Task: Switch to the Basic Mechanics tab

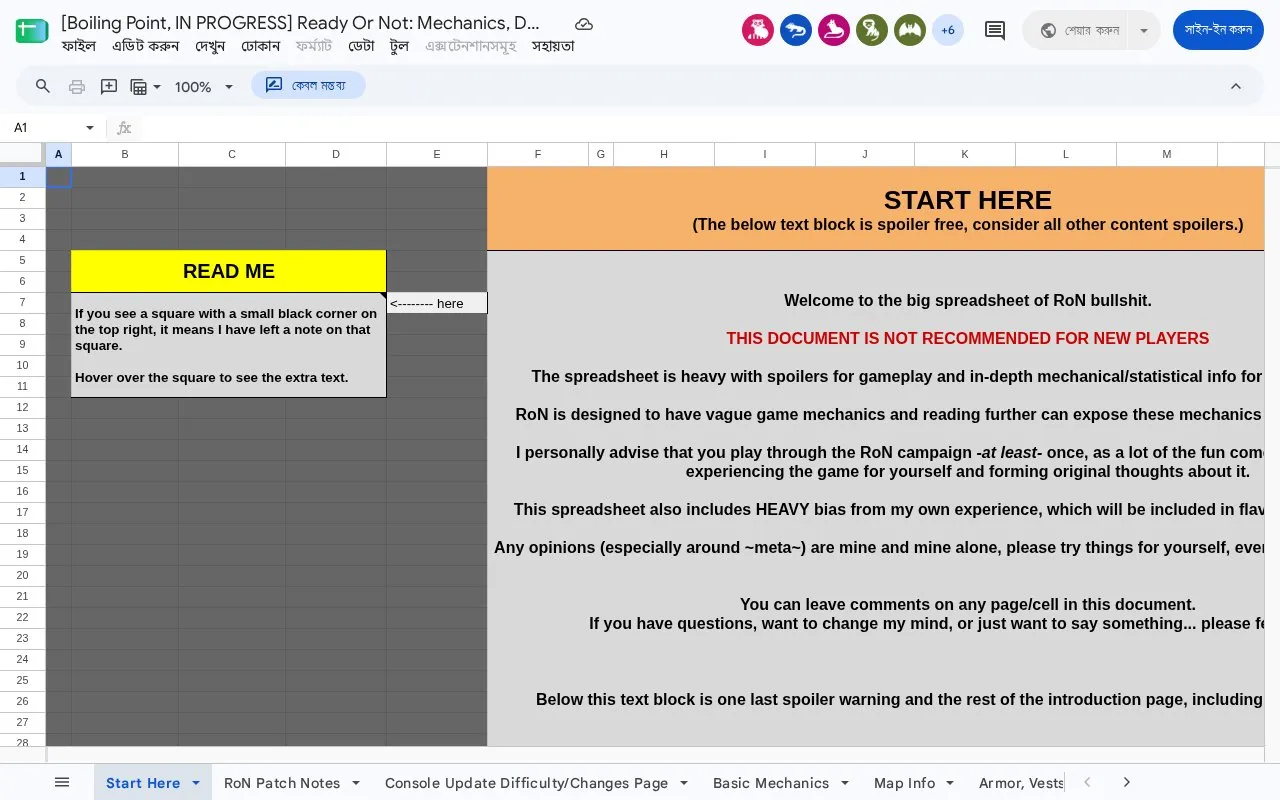Action: click(x=771, y=783)
